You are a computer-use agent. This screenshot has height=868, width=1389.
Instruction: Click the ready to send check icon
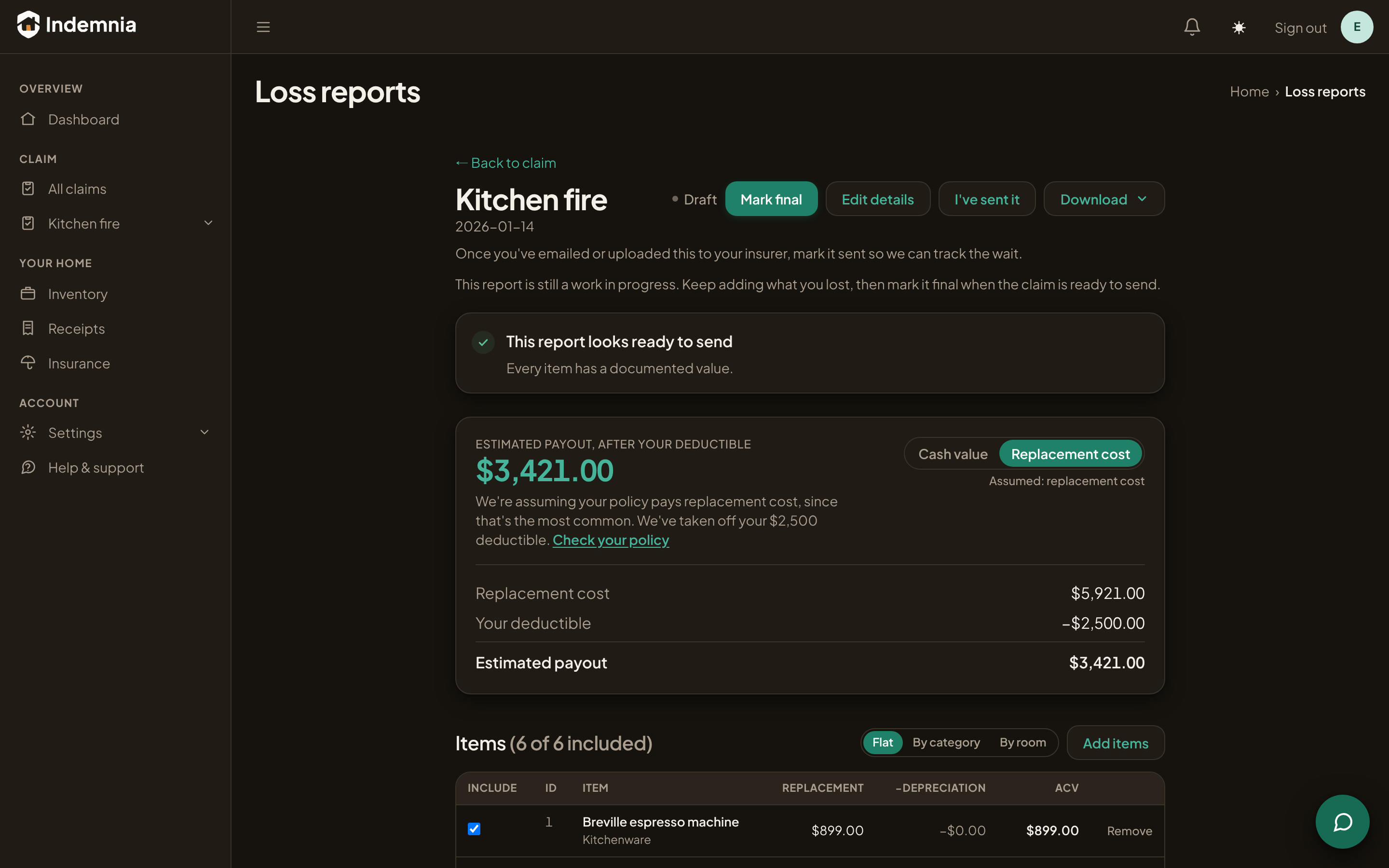[x=483, y=342]
